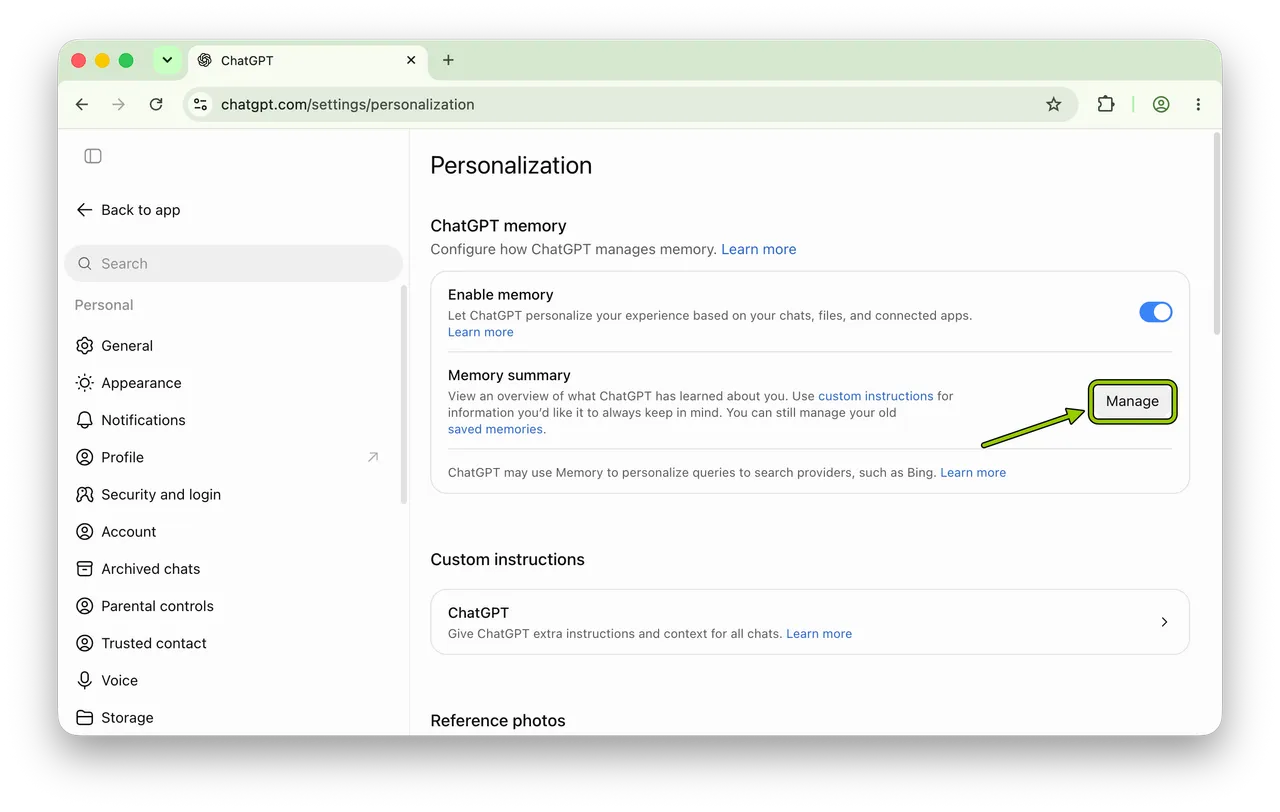Open the browser extensions puzzle icon
This screenshot has width=1280, height=812.
(x=1105, y=104)
